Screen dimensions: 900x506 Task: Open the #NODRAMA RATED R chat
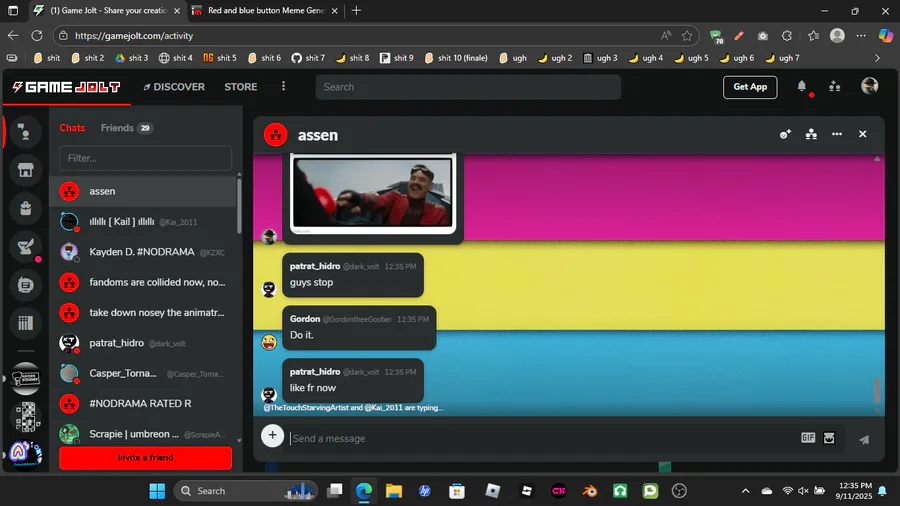click(x=143, y=404)
